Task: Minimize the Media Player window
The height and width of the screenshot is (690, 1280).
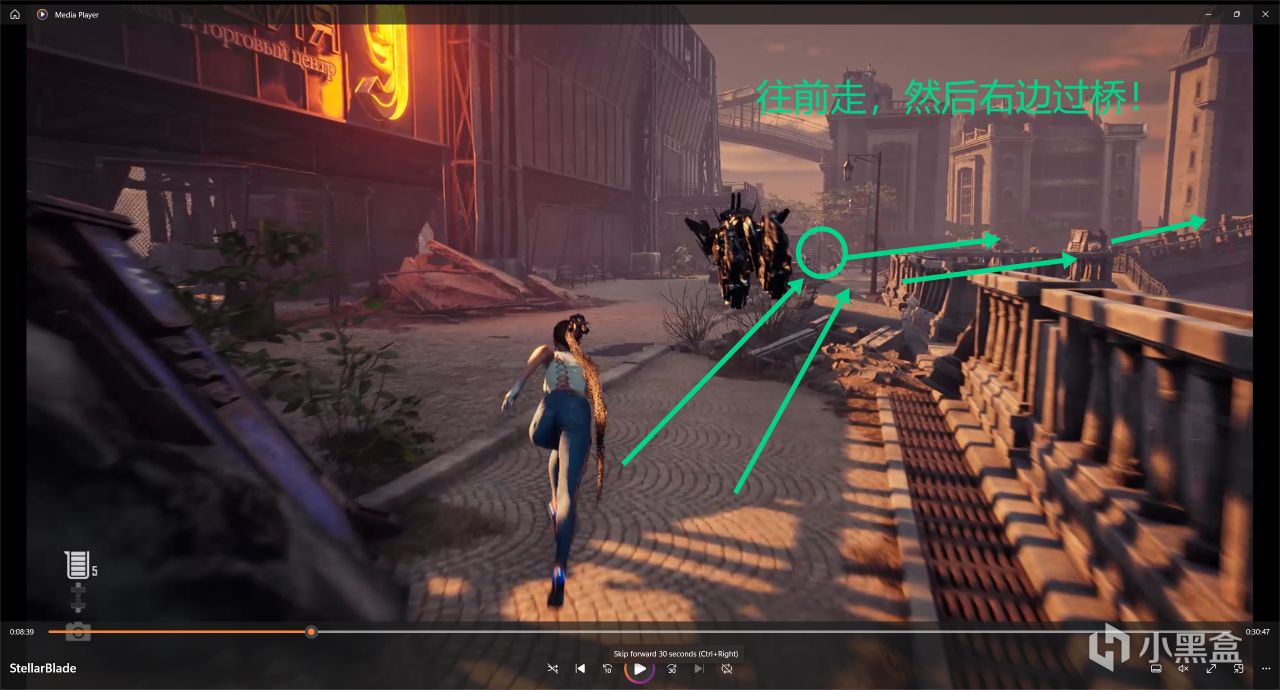Action: pyautogui.click(x=1209, y=14)
